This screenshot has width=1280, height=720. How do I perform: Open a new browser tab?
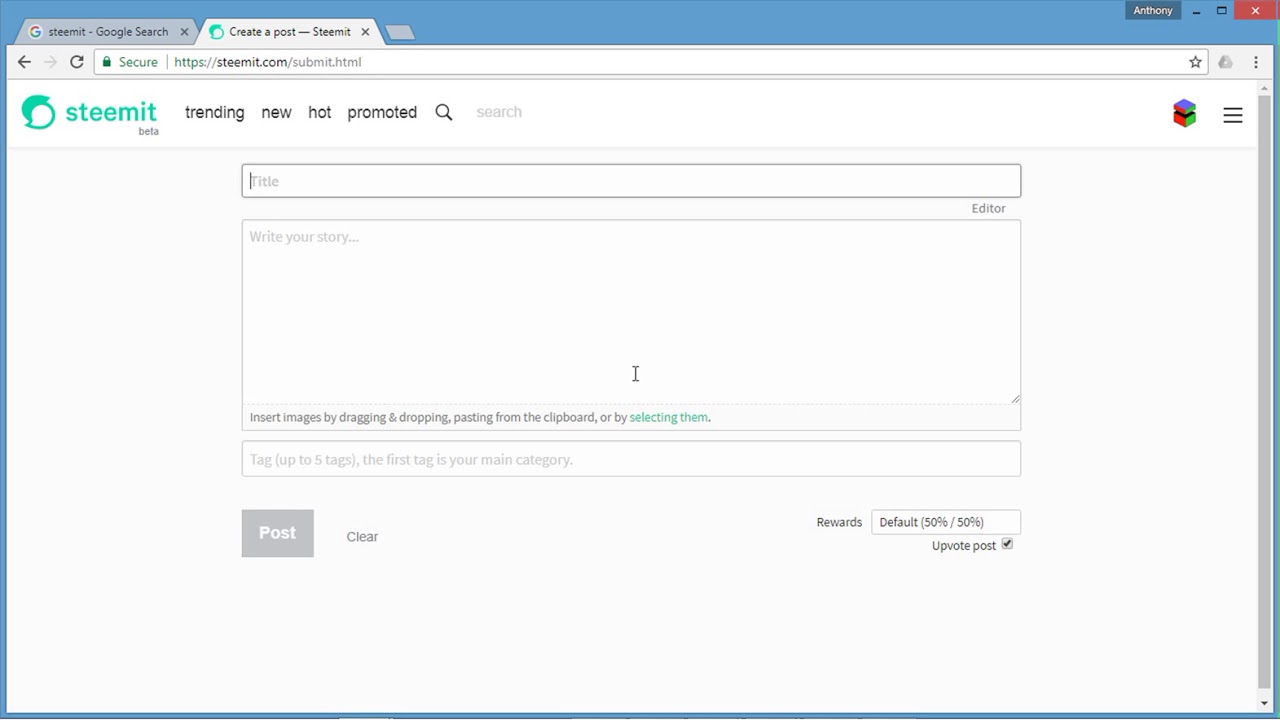coord(399,33)
